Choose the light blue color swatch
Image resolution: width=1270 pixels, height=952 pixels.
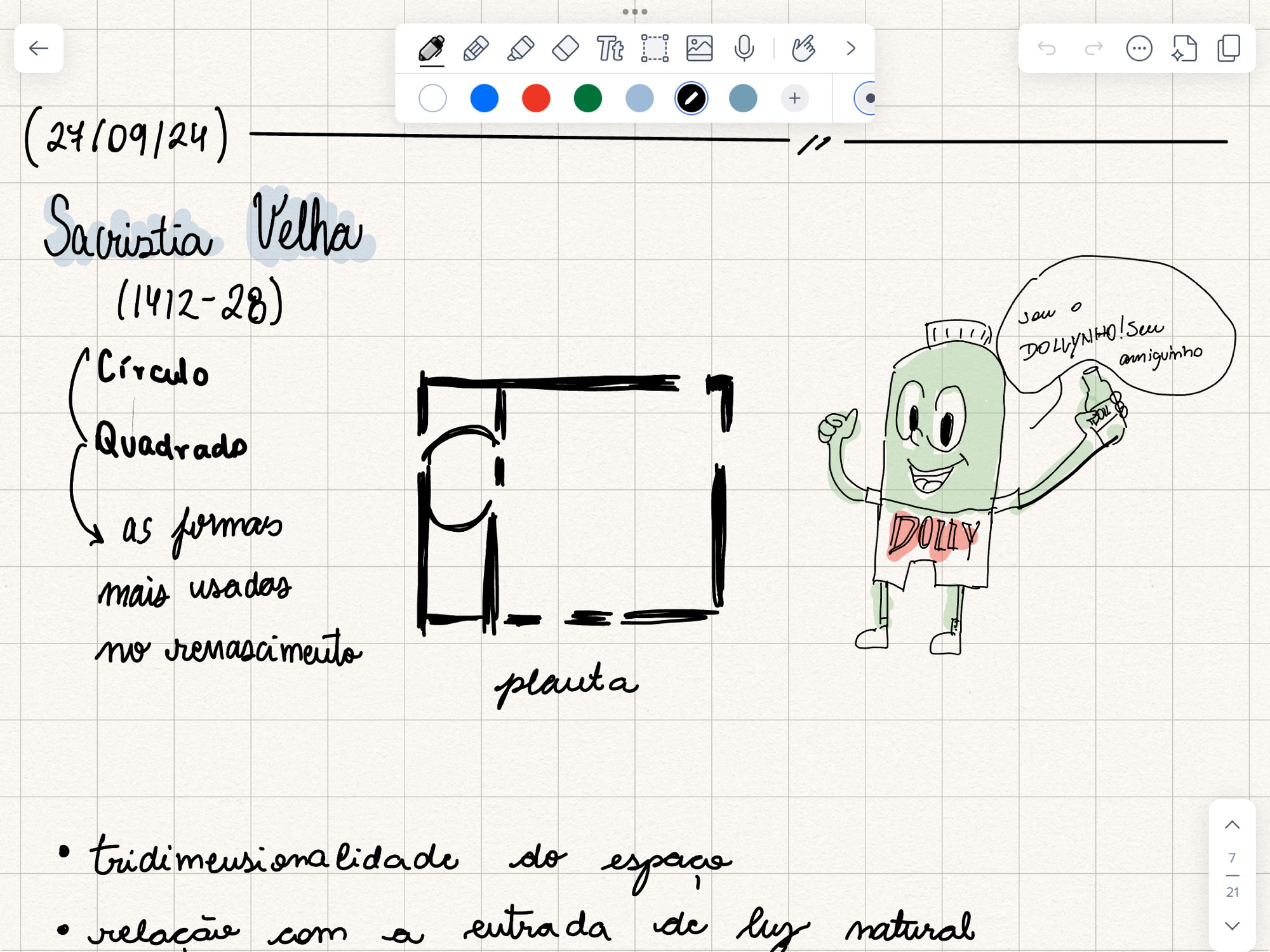click(639, 98)
